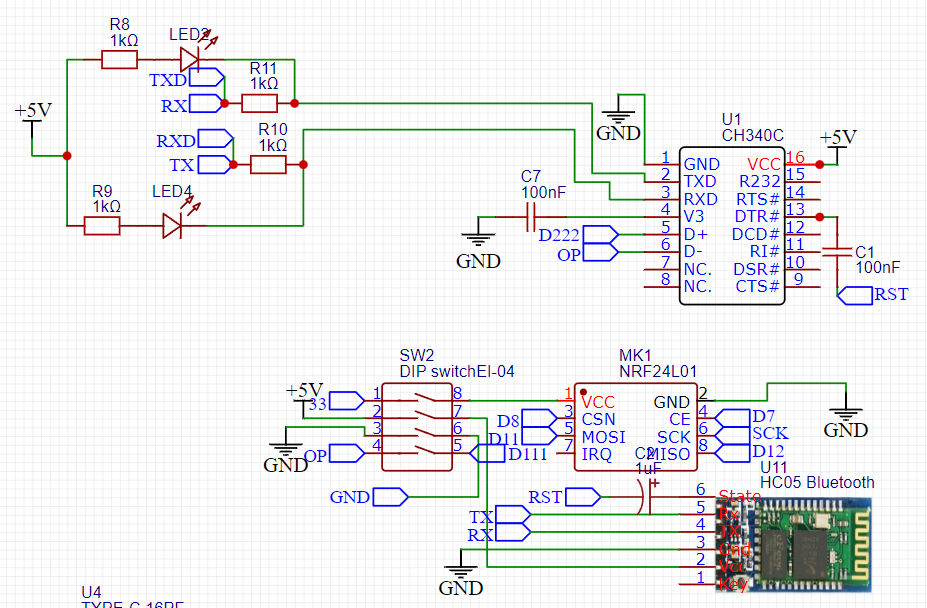Click the D12 net port at MISO
927x608 pixels.
click(732, 453)
